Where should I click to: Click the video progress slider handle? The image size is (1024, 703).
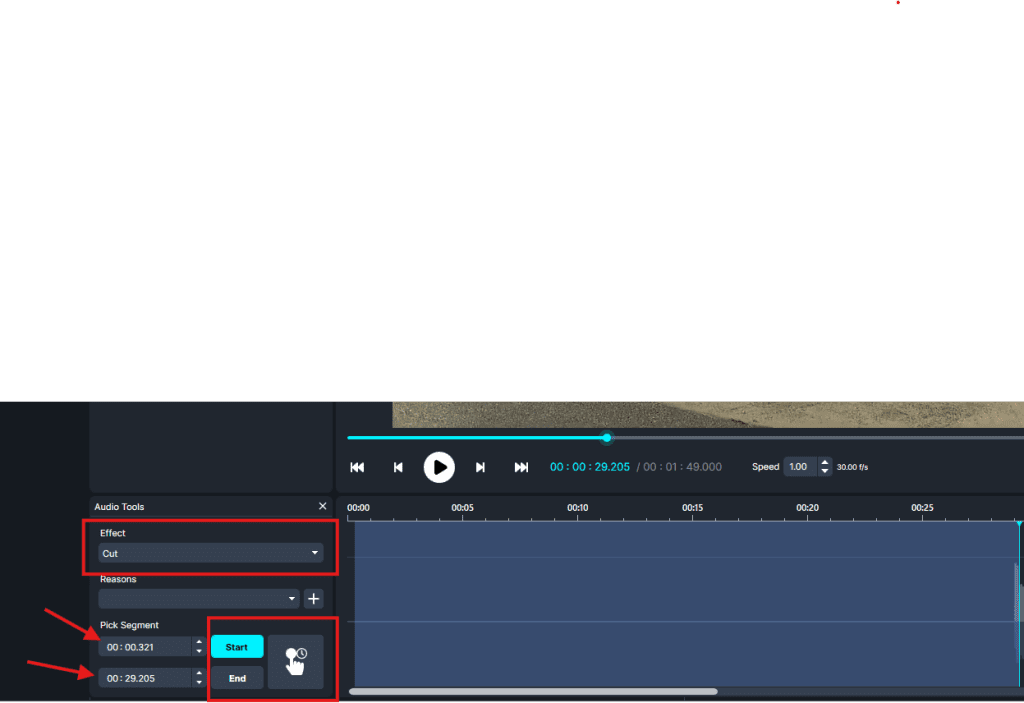[x=607, y=437]
